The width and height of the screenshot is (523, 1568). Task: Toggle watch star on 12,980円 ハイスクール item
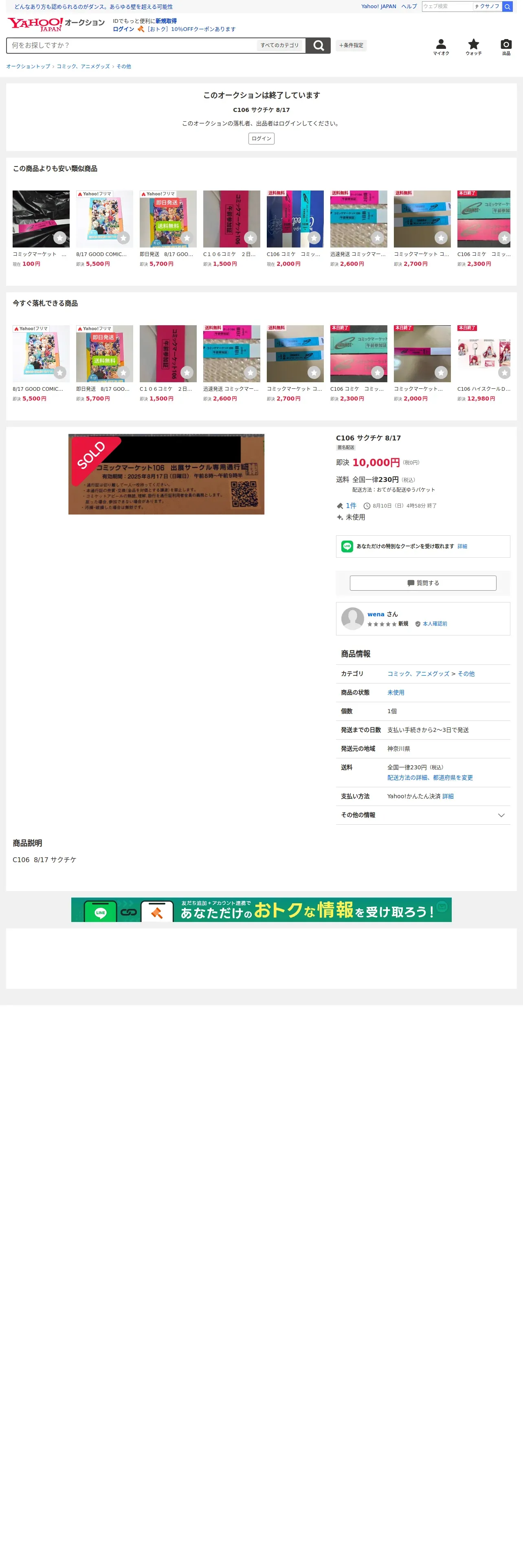click(504, 372)
